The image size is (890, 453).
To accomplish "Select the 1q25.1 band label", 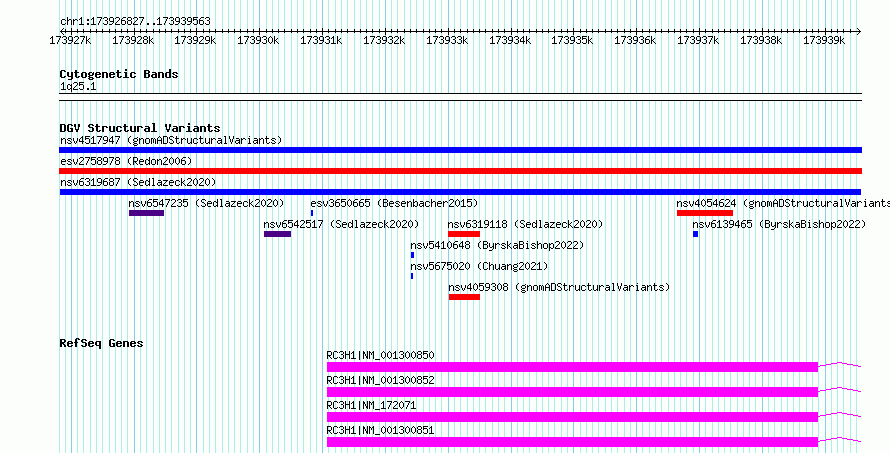I will [78, 87].
